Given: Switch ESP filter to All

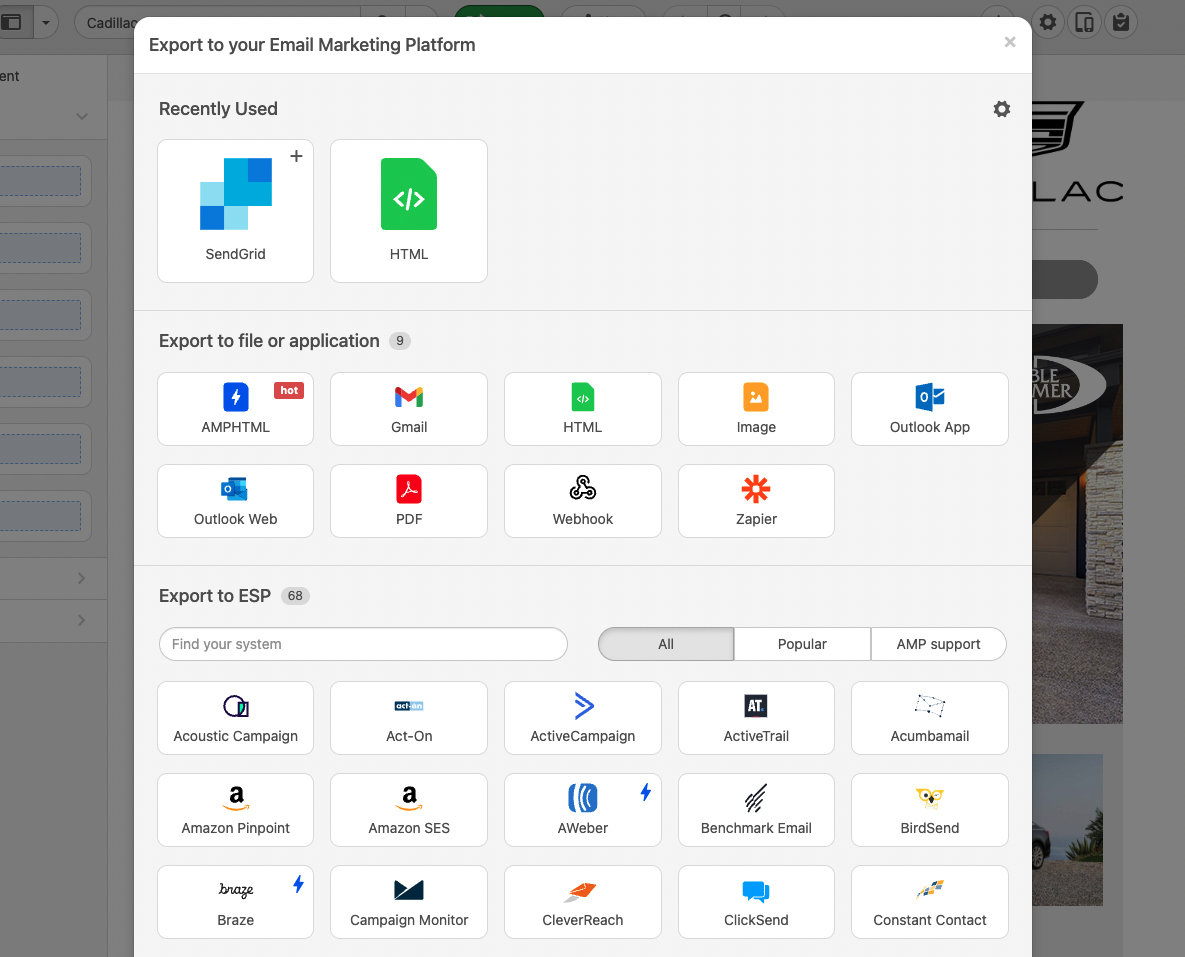Looking at the screenshot, I should click(666, 644).
